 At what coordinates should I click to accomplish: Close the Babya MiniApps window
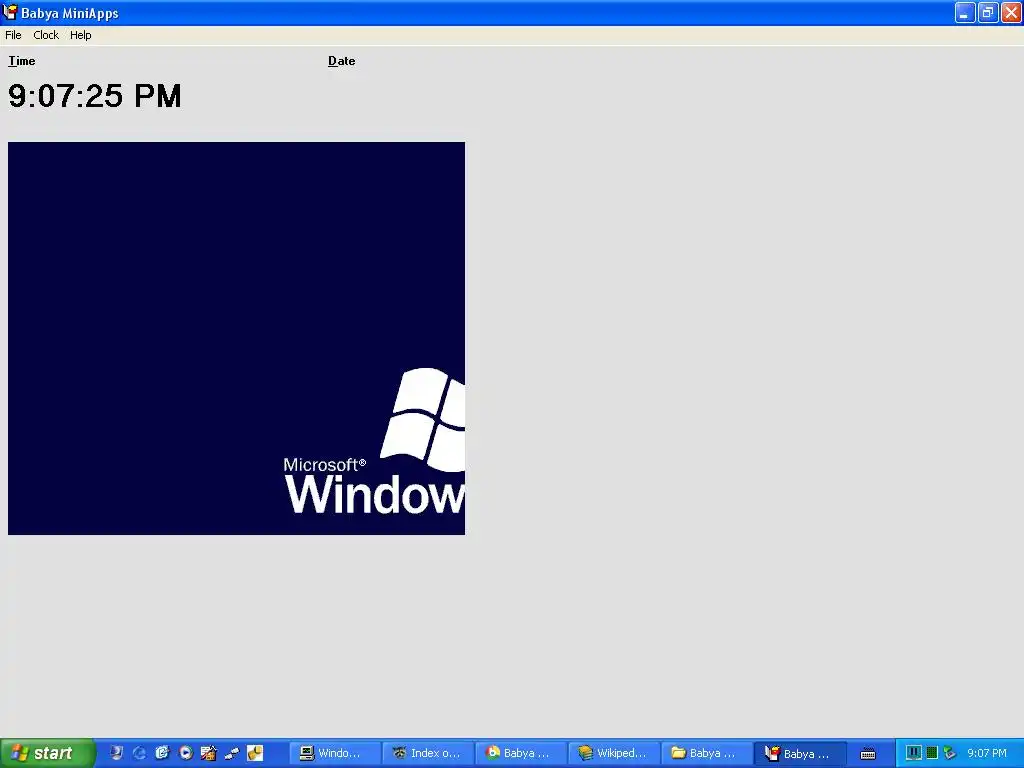[x=1012, y=12]
